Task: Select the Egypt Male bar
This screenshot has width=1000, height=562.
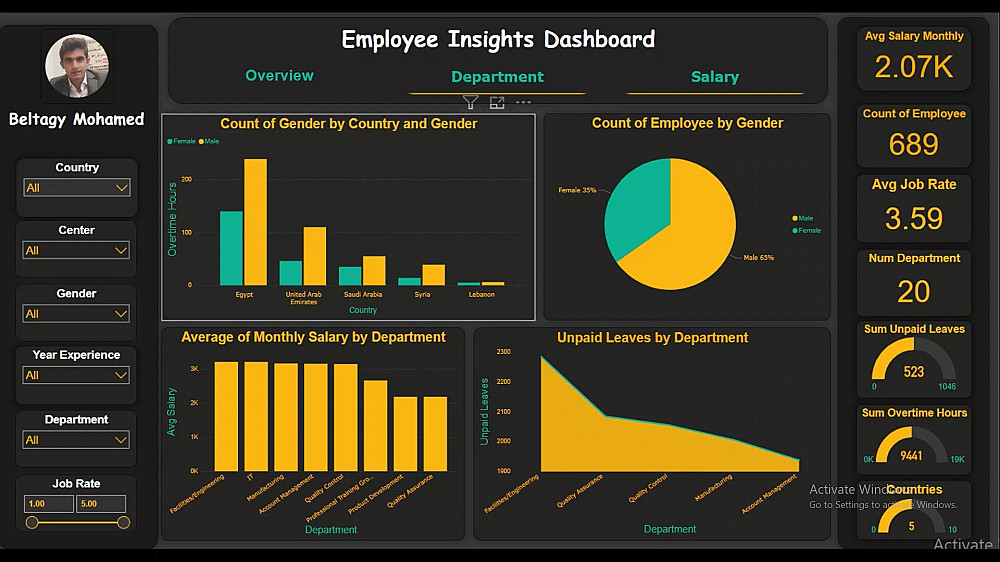Action: coord(255,221)
